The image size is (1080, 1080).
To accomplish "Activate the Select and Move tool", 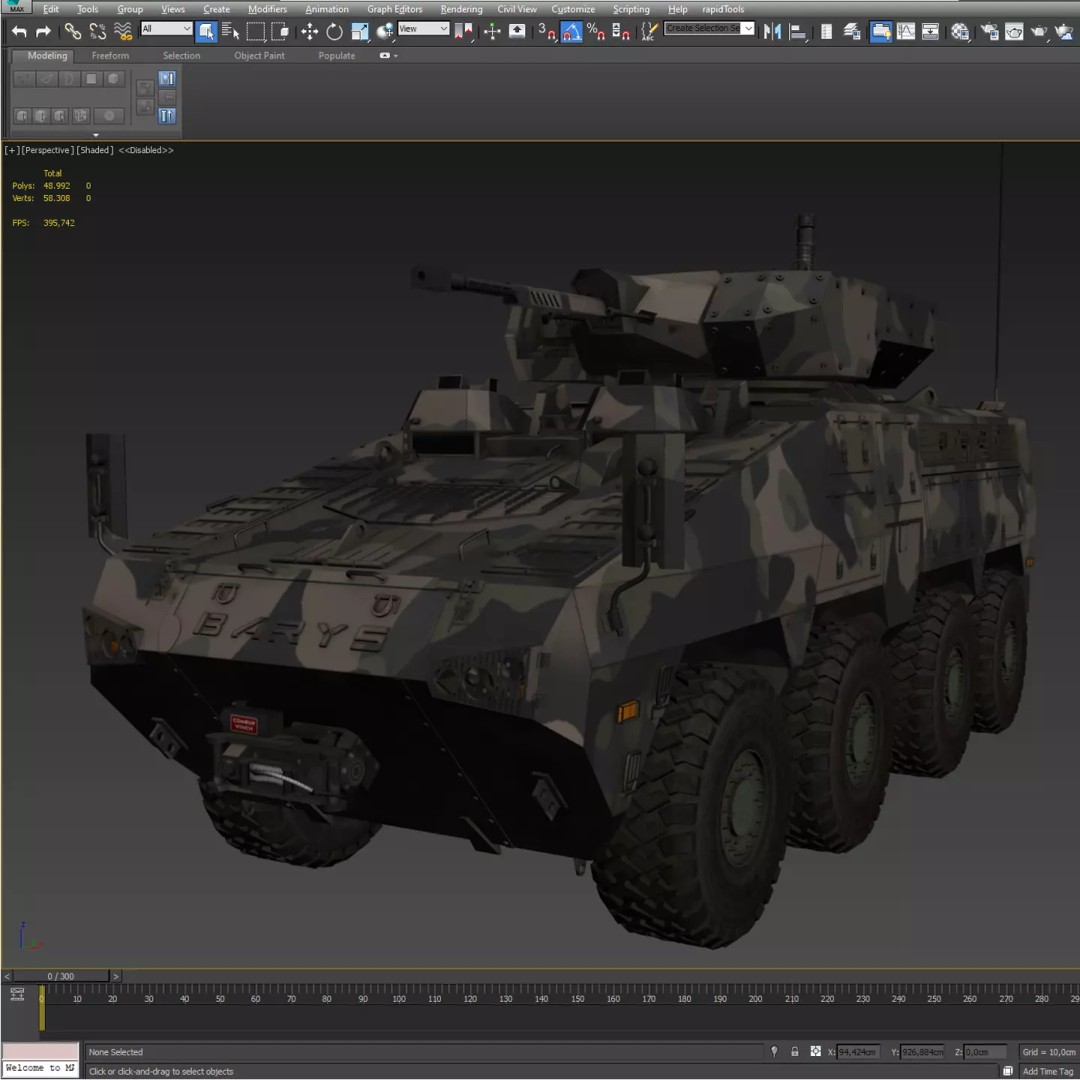I will [x=309, y=32].
